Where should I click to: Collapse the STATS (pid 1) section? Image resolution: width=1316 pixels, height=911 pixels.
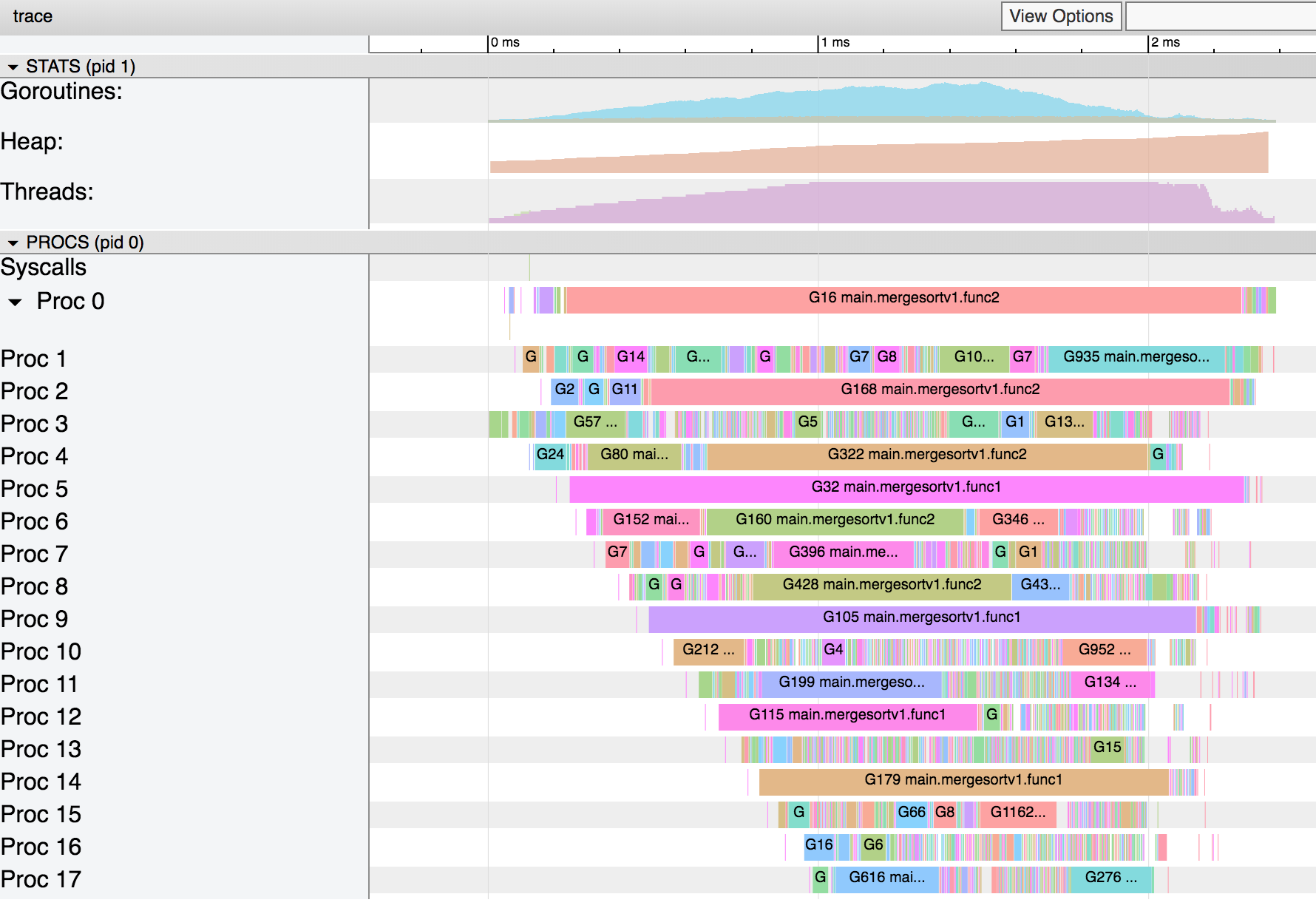coord(13,67)
